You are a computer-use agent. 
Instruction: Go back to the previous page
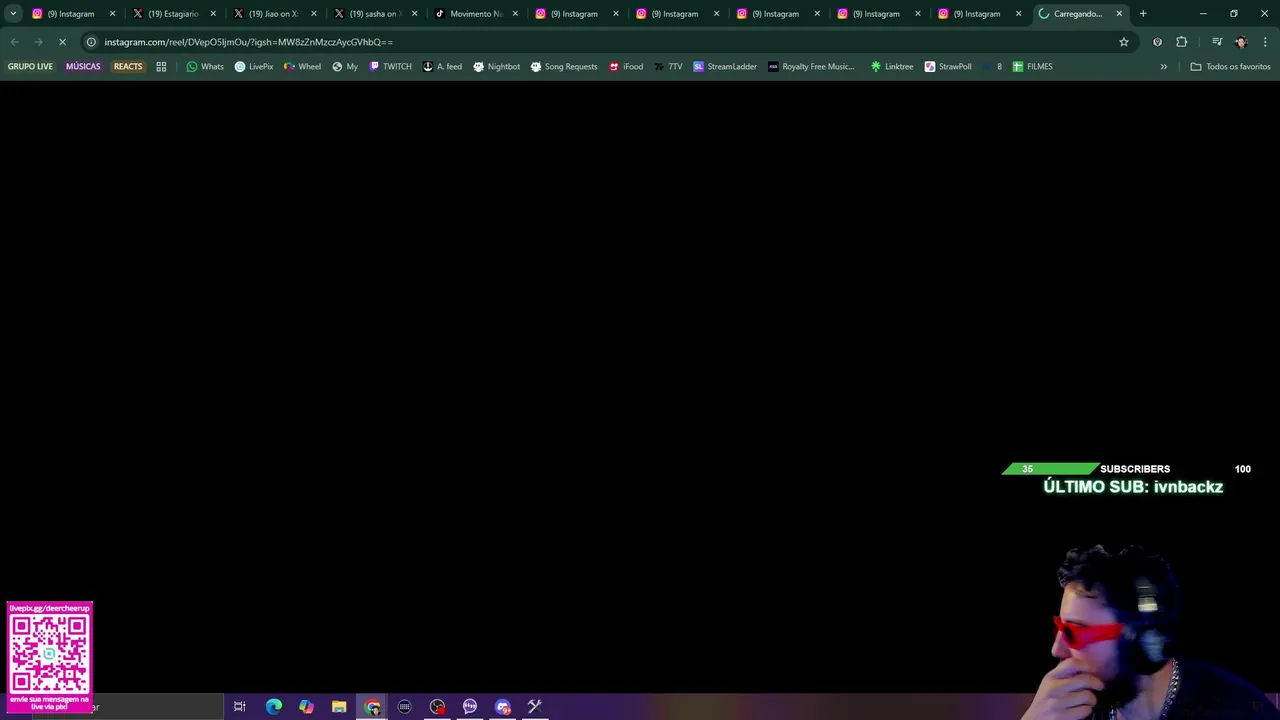(x=14, y=42)
